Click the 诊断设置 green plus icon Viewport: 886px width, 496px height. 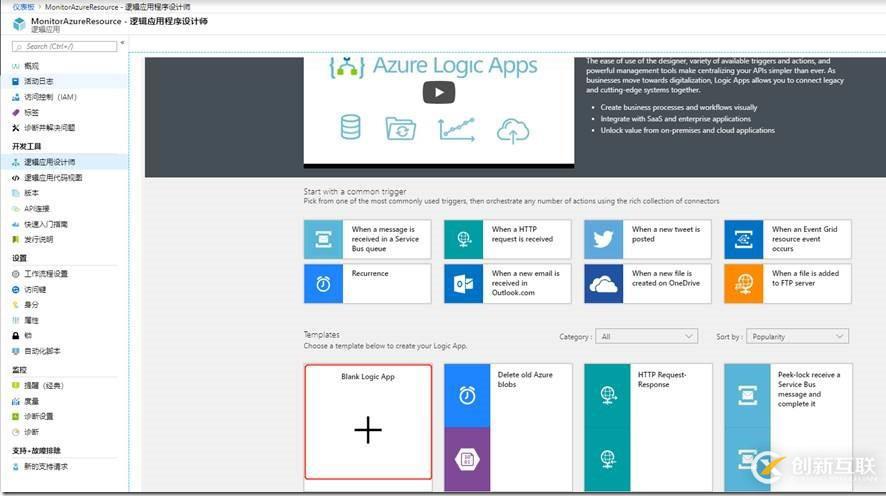point(15,417)
